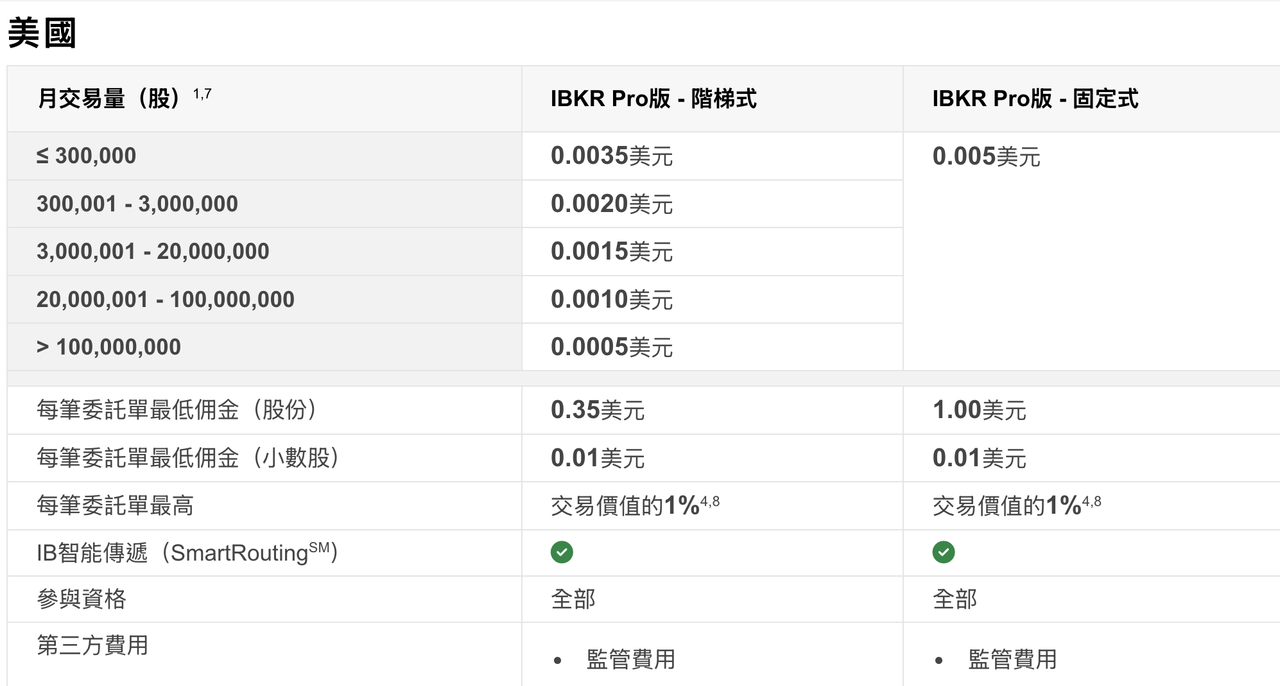Click the 第三方費用 row label
The height and width of the screenshot is (686, 1280).
pos(92,645)
